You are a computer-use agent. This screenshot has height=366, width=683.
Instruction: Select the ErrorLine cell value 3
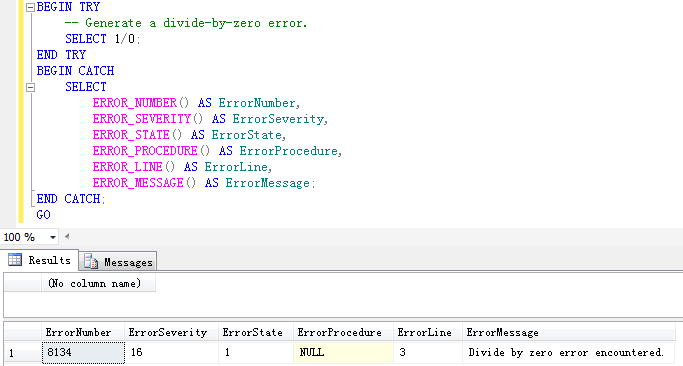click(x=428, y=352)
